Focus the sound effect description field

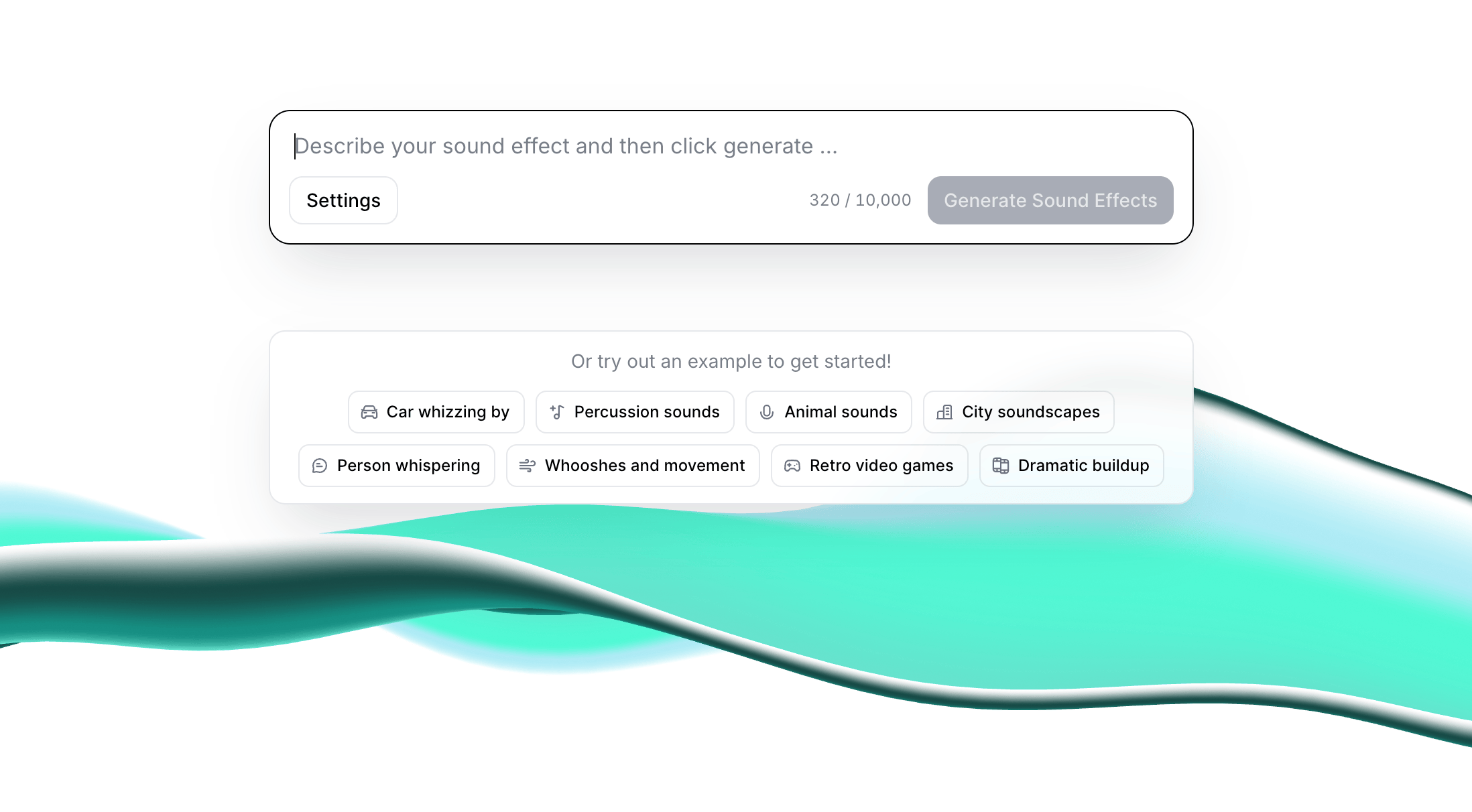tap(731, 146)
